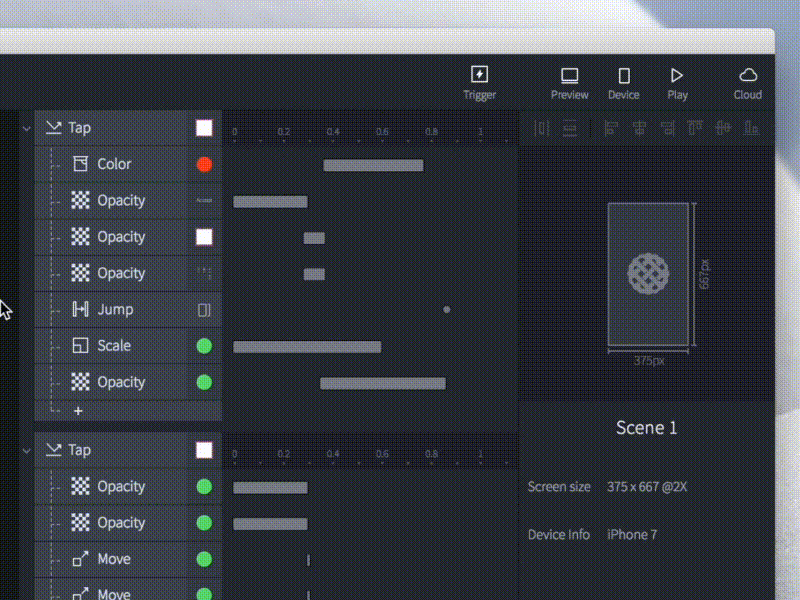Click the align bottom edges icon
The width and height of the screenshot is (800, 600).
tap(752, 128)
